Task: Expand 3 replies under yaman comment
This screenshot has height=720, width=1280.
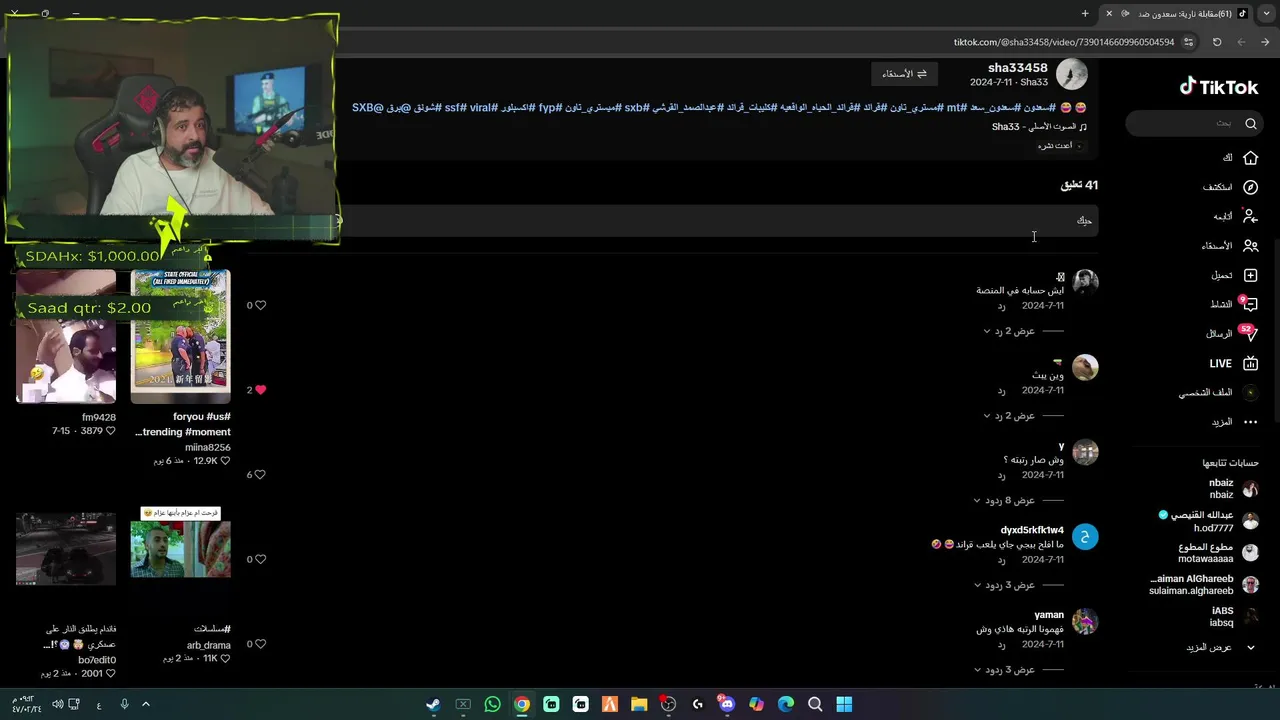Action: click(1005, 670)
